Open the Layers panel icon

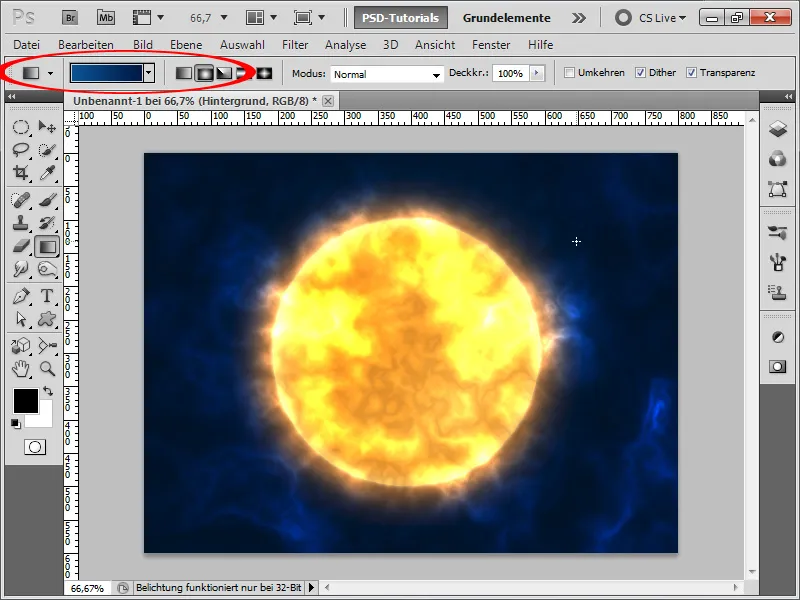coord(777,129)
